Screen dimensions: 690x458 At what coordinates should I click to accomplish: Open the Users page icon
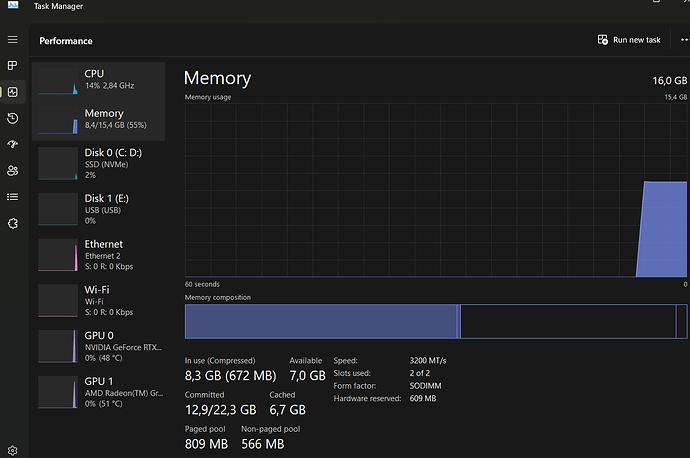[13, 171]
